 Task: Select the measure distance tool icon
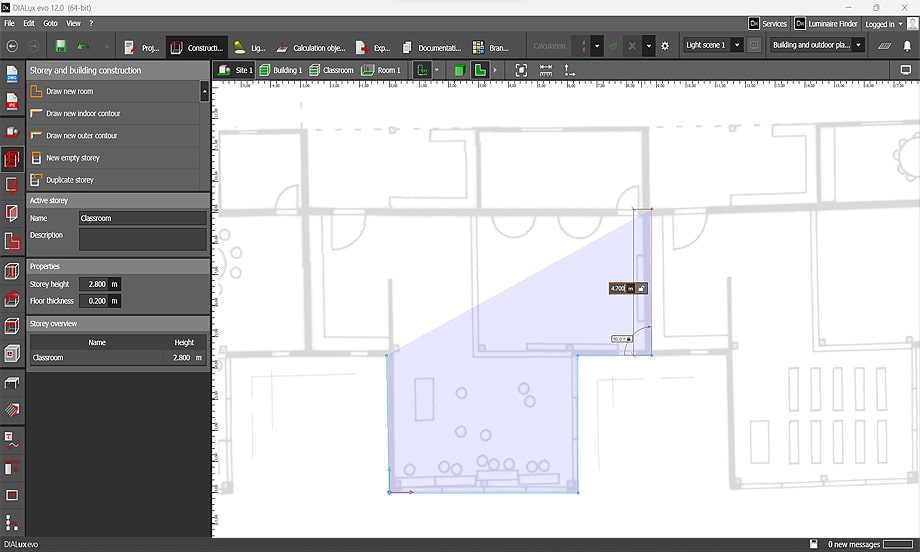(x=546, y=70)
